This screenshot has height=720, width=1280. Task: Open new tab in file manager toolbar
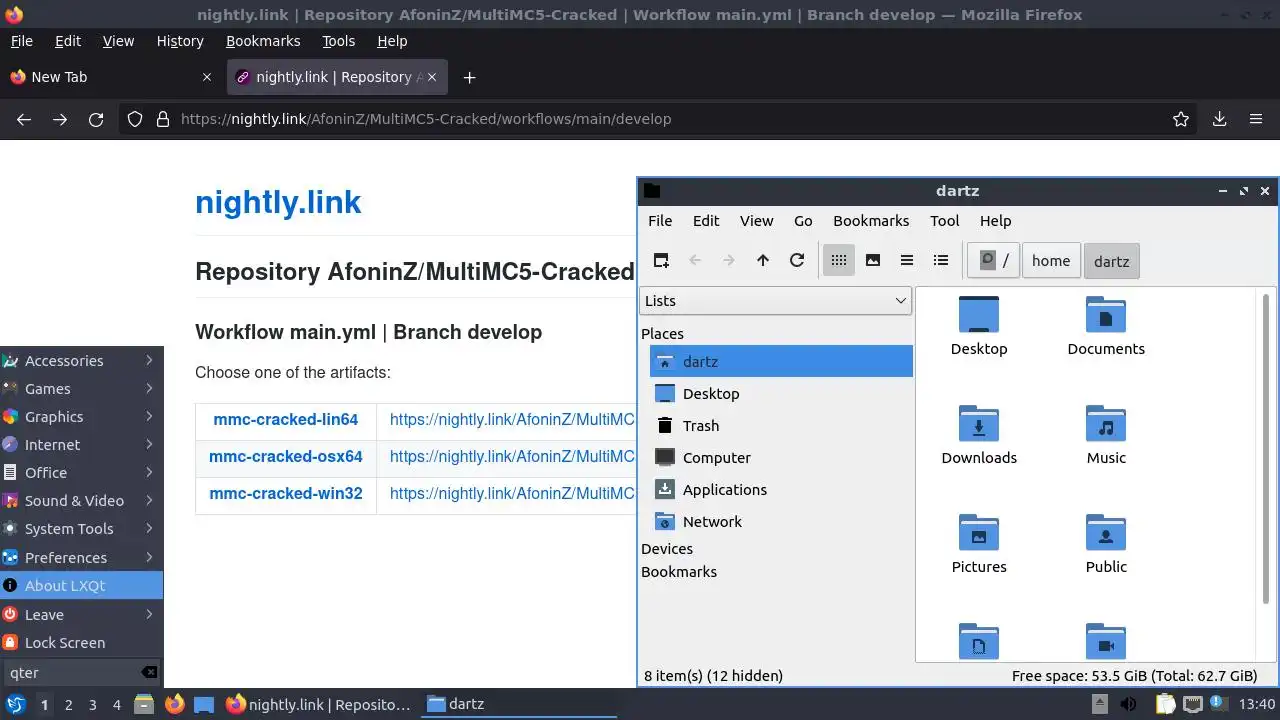click(x=661, y=260)
